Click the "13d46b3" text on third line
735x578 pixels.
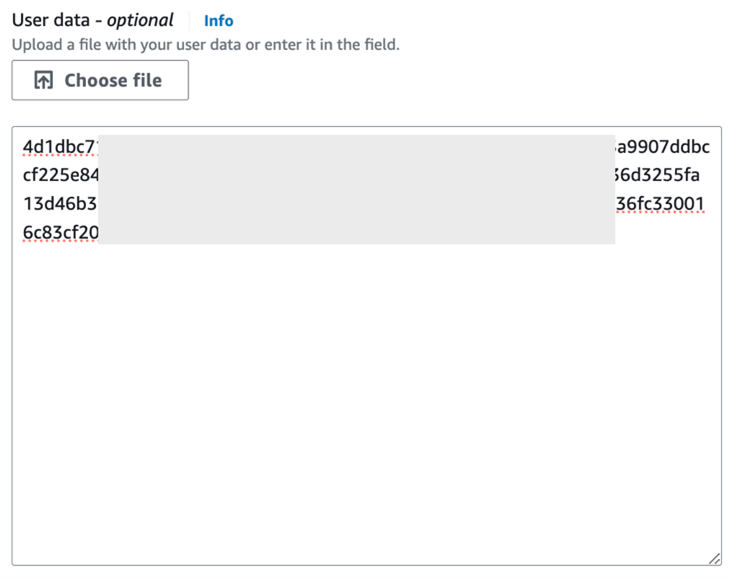tap(60, 205)
